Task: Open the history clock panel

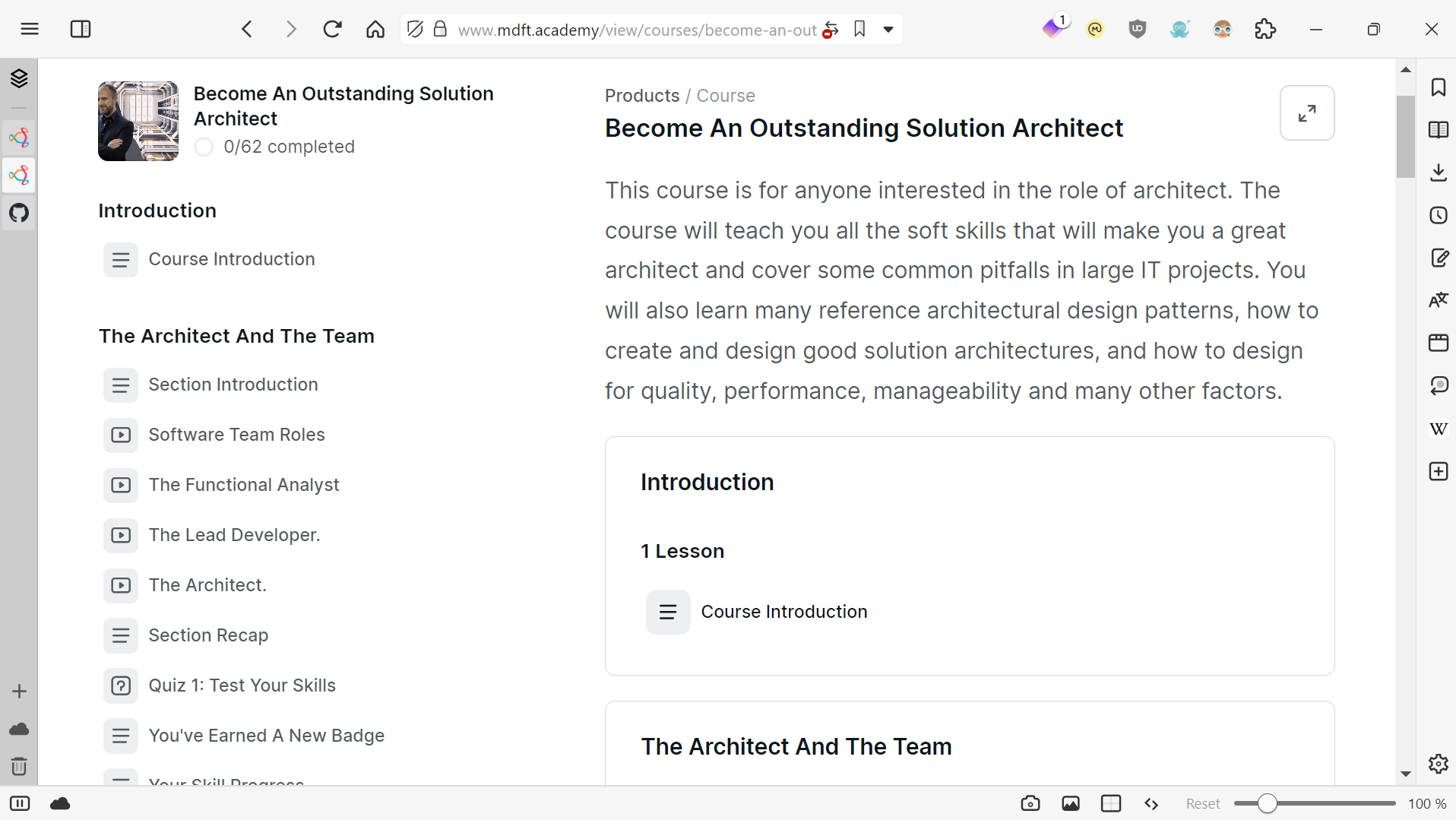Action: tap(1438, 215)
